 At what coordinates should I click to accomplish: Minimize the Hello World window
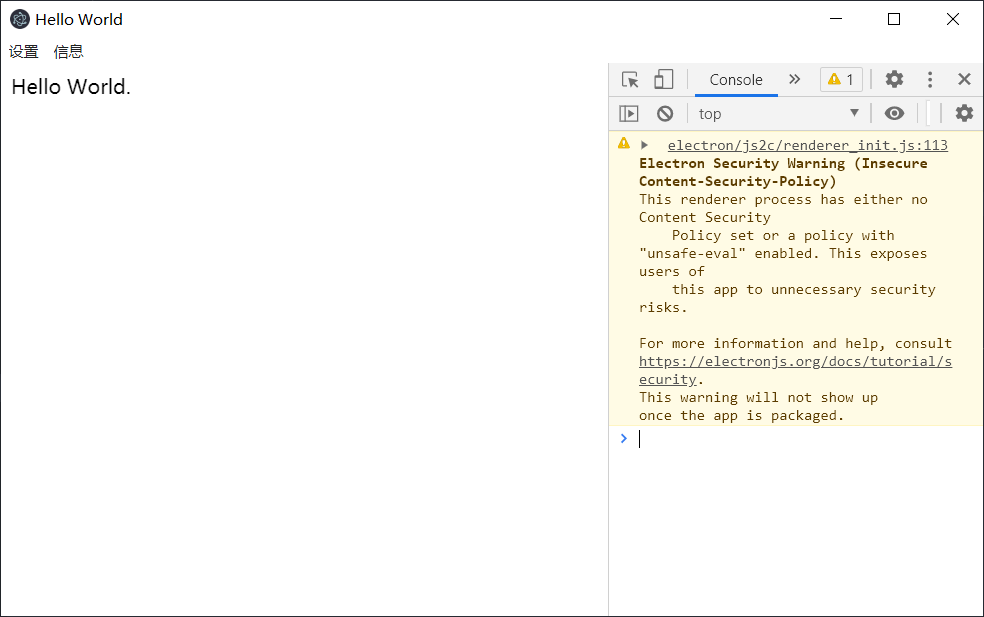click(x=836, y=19)
